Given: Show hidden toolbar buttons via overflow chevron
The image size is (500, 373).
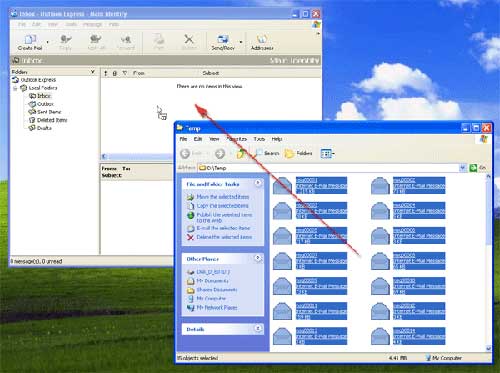Looking at the screenshot, I should click(x=318, y=34).
